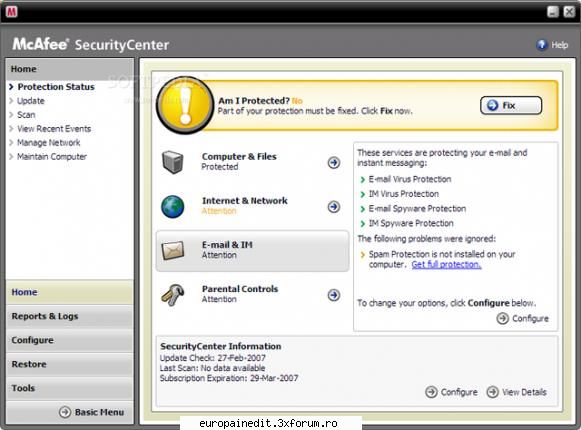Open View Recent Events
581x430 pixels.
click(54, 129)
